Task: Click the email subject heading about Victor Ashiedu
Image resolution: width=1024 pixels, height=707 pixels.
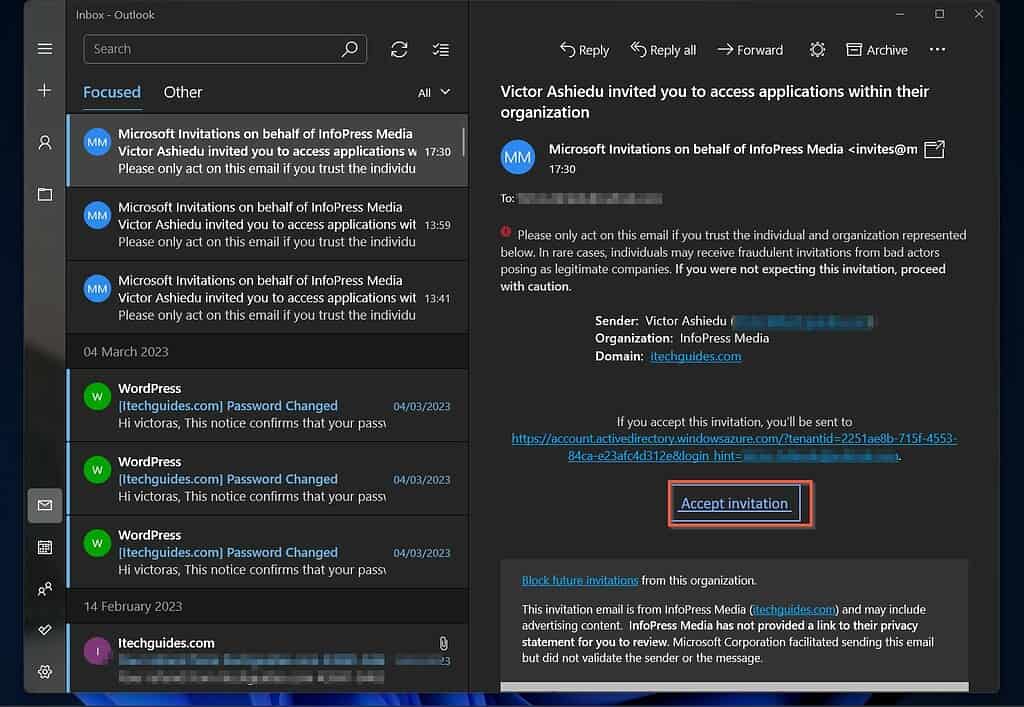Action: (x=714, y=102)
